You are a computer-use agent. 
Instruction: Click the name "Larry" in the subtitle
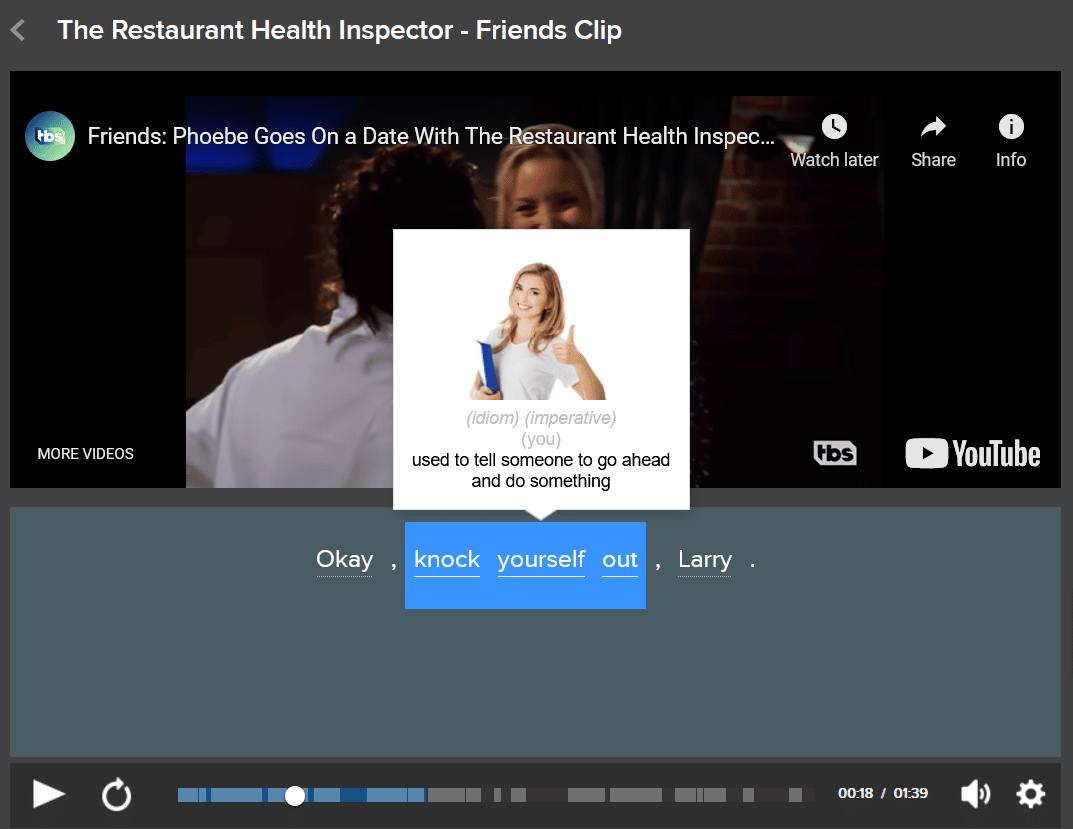click(705, 560)
